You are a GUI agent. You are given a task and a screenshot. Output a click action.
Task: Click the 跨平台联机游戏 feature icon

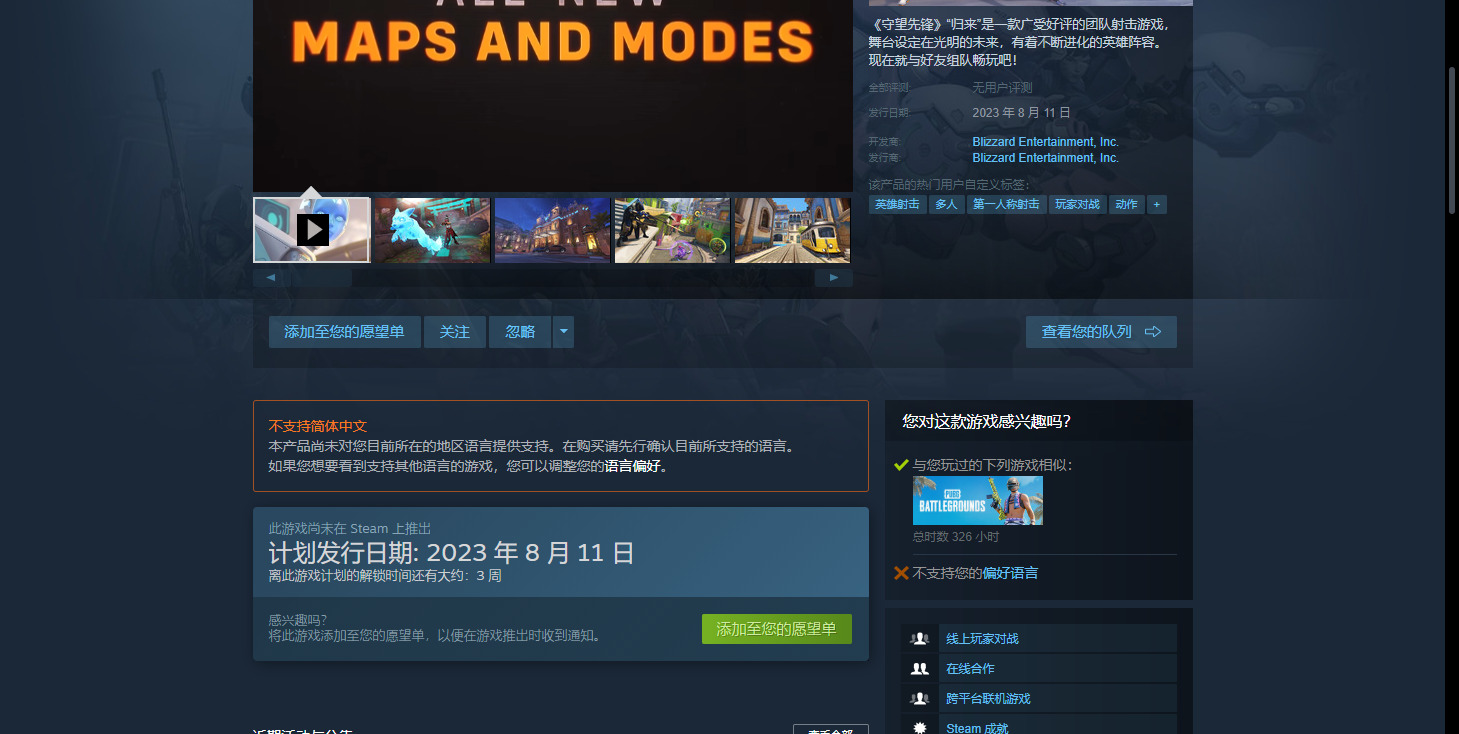coord(920,698)
